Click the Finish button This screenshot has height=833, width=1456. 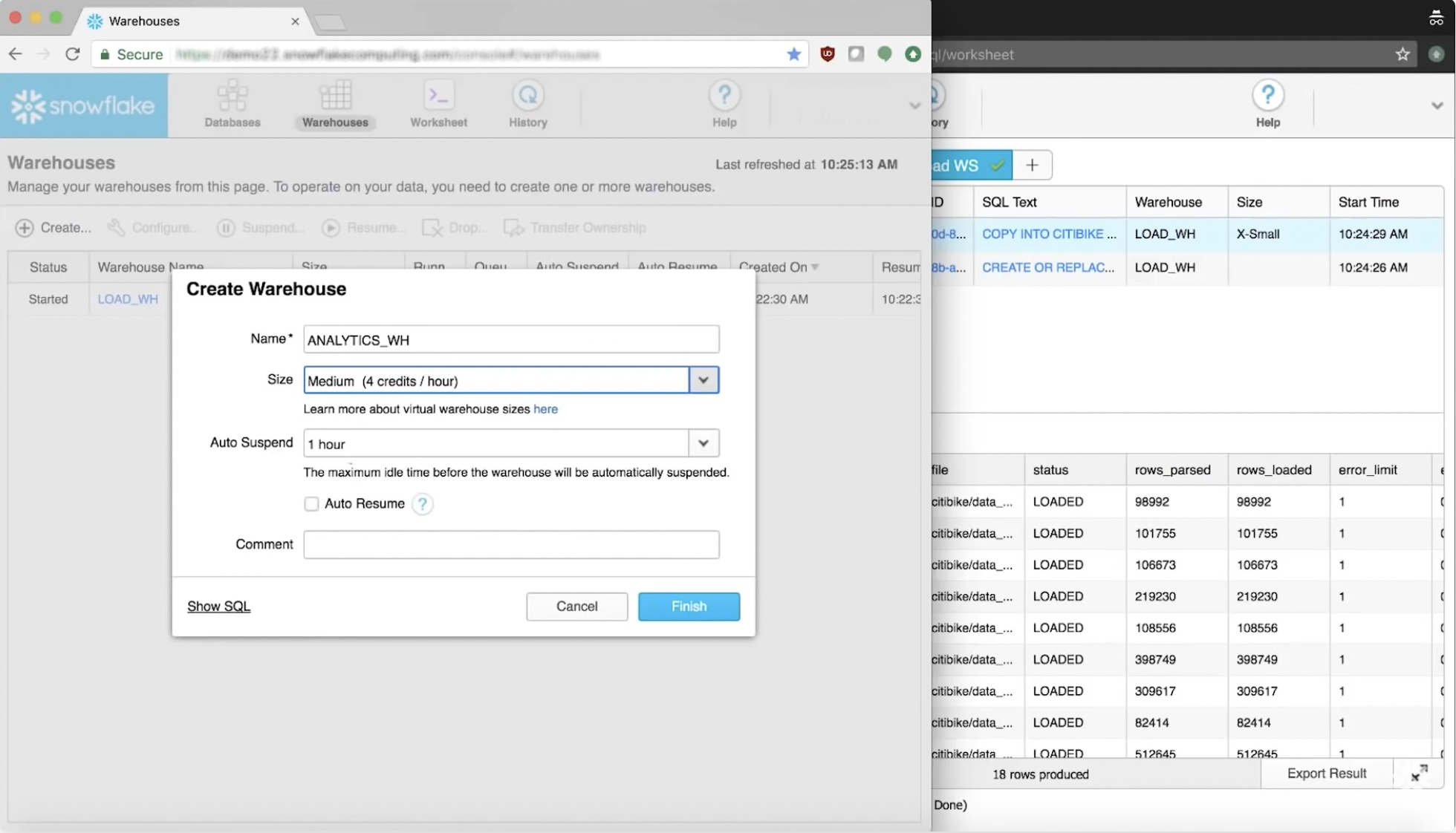pyautogui.click(x=688, y=606)
